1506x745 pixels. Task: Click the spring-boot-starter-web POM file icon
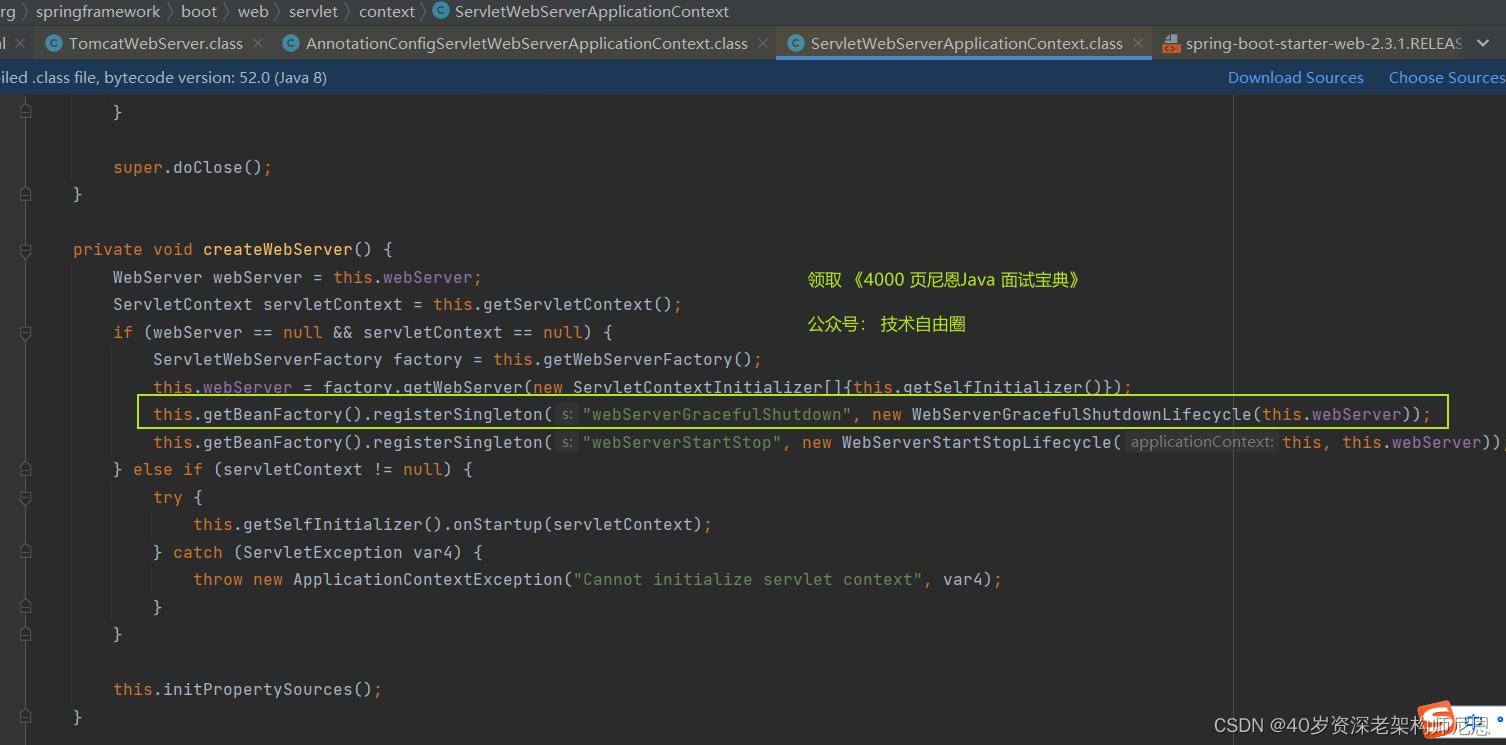pos(1169,44)
